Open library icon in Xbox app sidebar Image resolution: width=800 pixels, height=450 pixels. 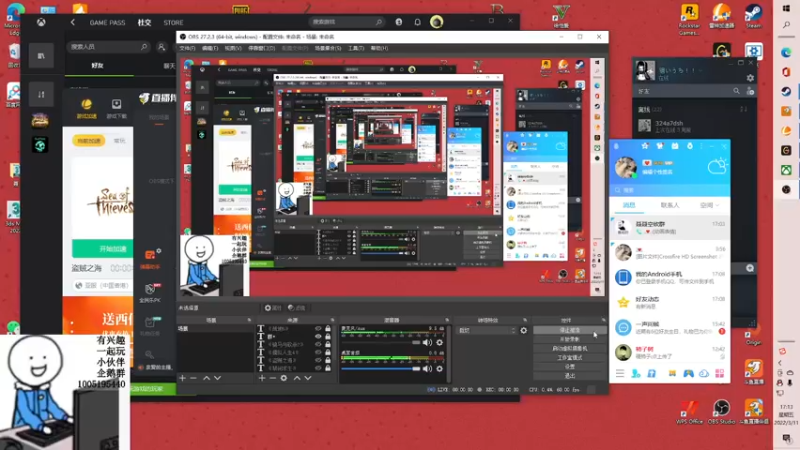point(41,56)
